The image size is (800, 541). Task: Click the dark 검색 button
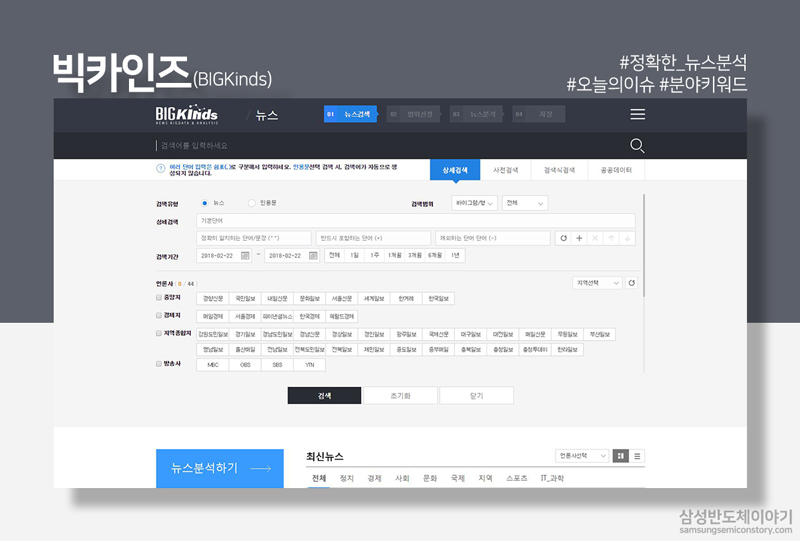(324, 396)
